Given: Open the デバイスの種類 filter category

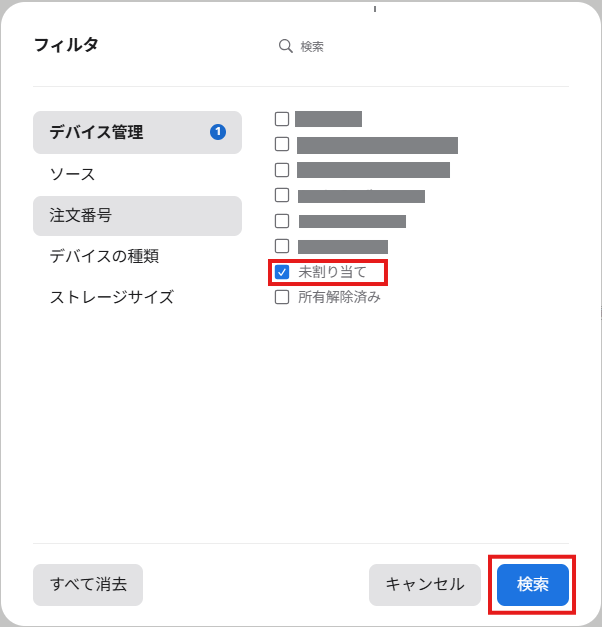Looking at the screenshot, I should click(137, 256).
